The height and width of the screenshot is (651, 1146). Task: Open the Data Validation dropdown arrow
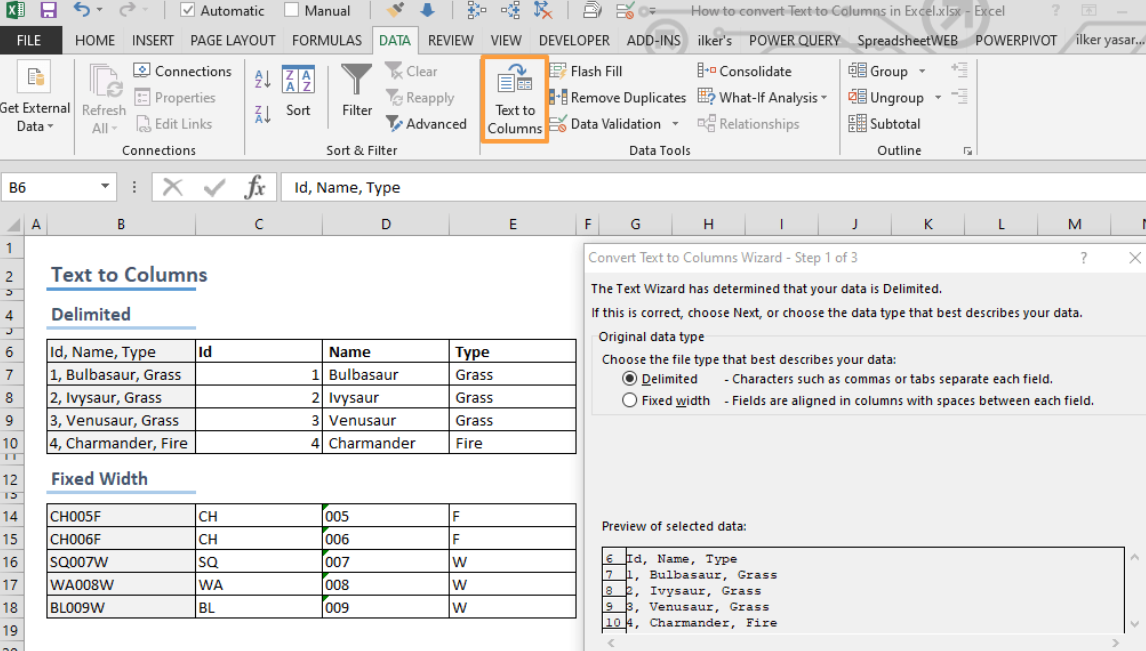[x=675, y=123]
